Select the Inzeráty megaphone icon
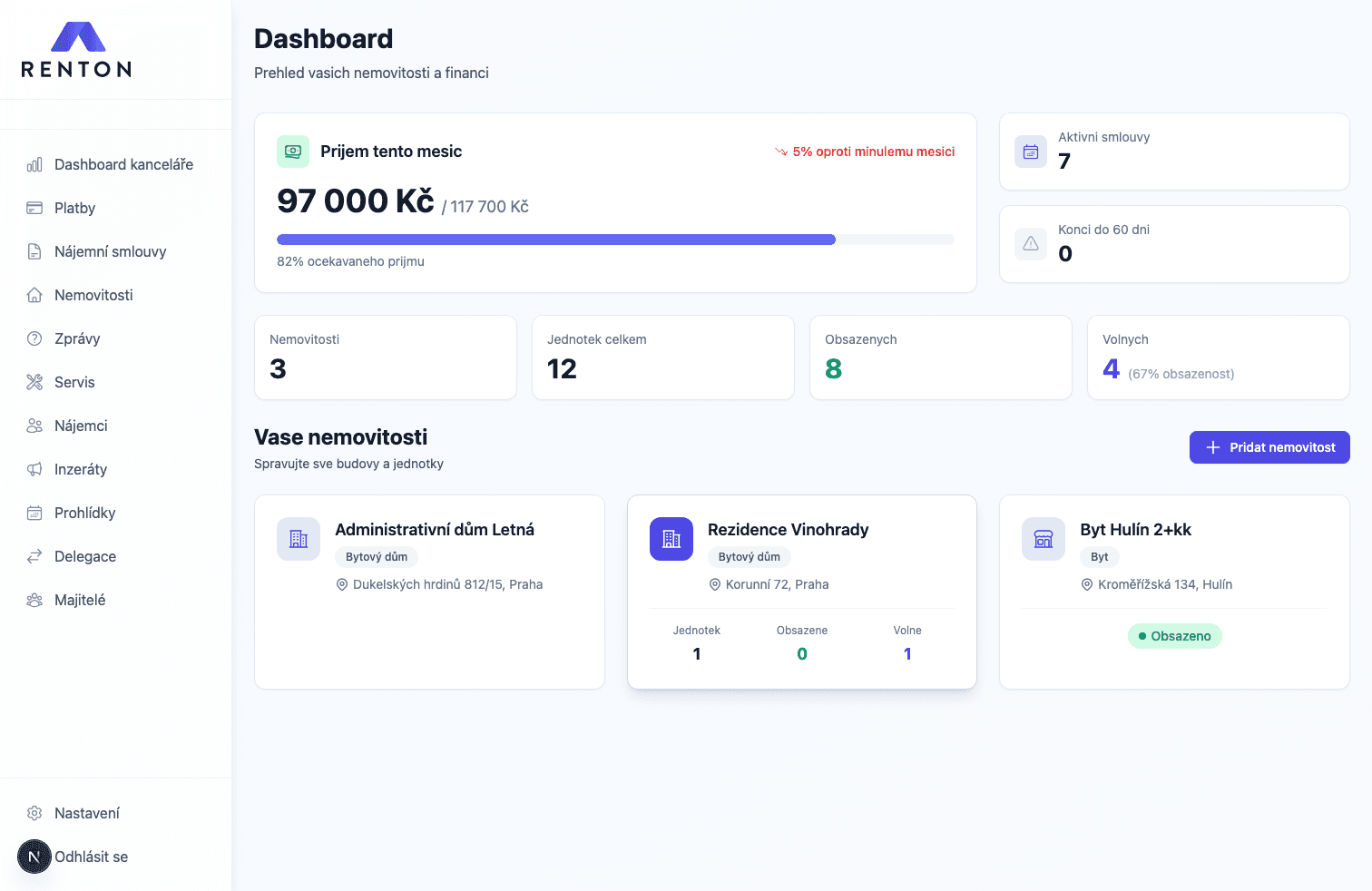1372x891 pixels. (x=34, y=469)
